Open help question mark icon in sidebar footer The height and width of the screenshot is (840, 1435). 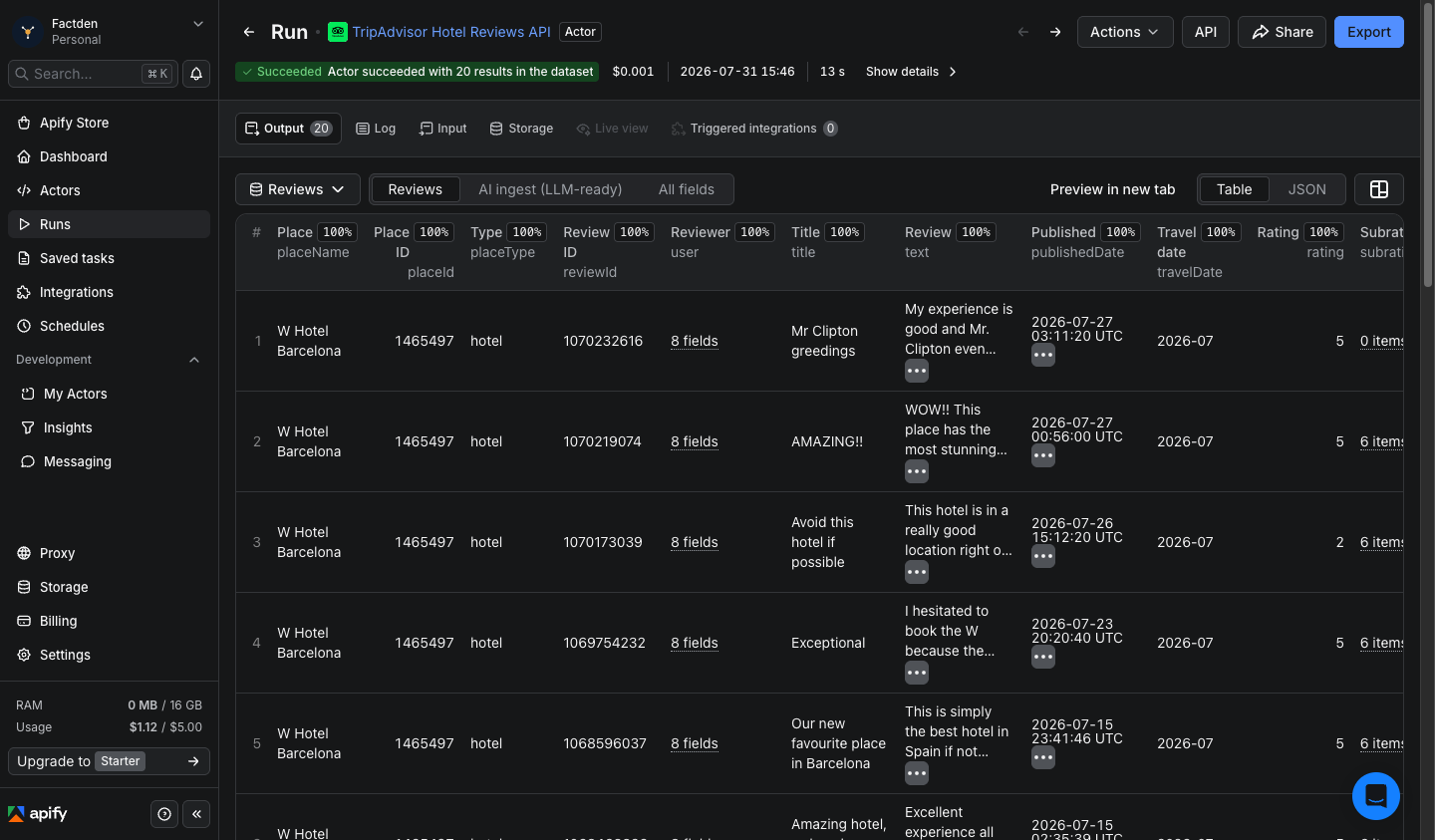coord(164,814)
